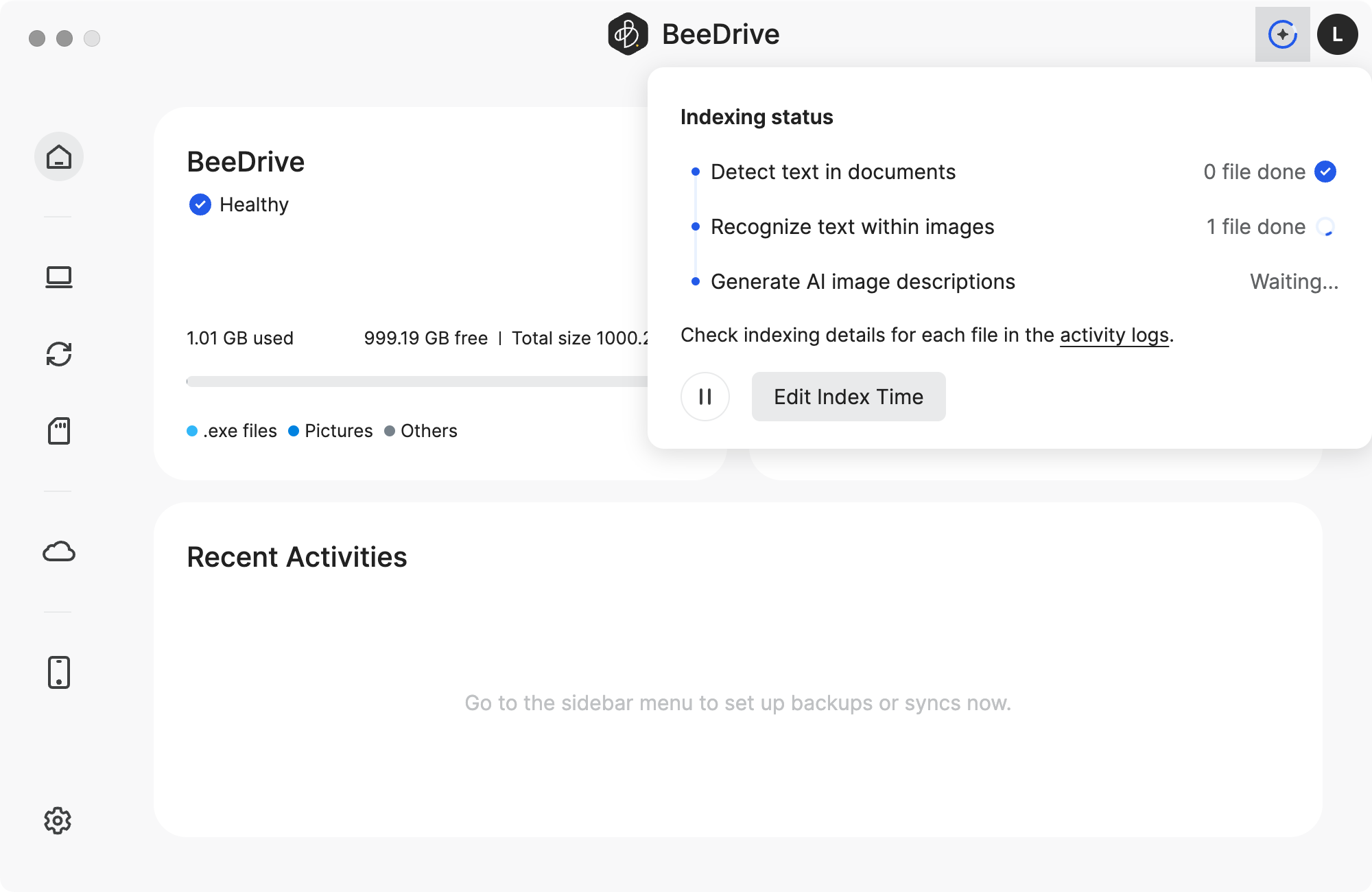Select 'Generate AI image descriptions' row

click(x=1010, y=281)
